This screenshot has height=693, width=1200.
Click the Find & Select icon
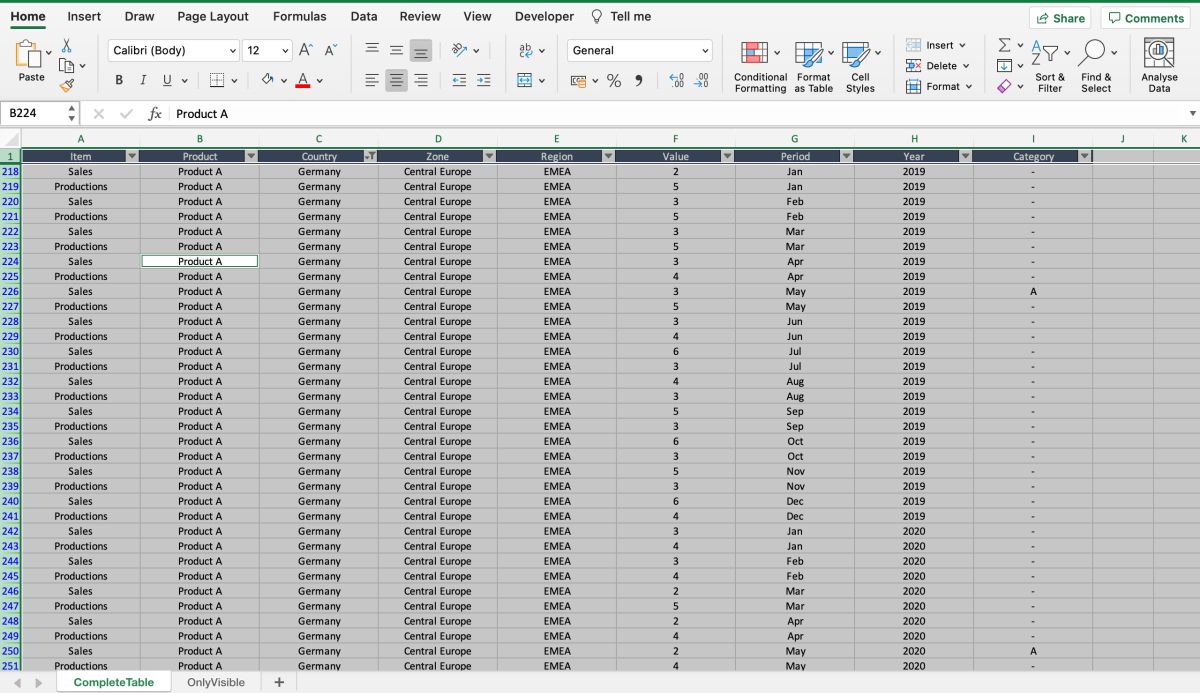[1096, 64]
